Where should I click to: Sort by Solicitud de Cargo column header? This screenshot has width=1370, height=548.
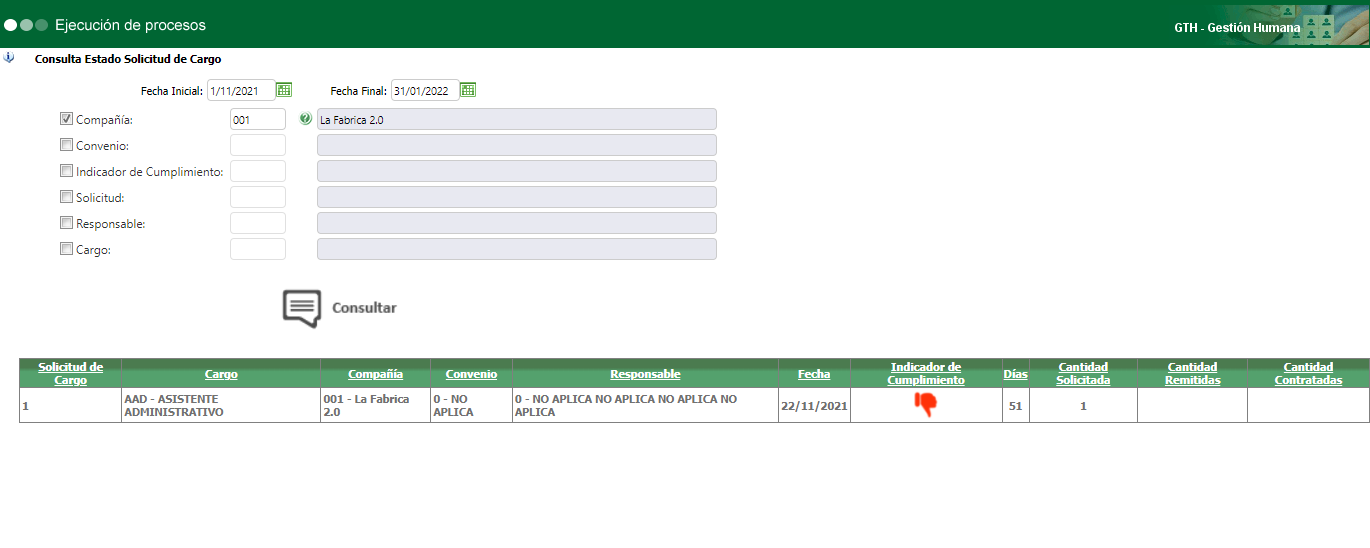pyautogui.click(x=70, y=374)
